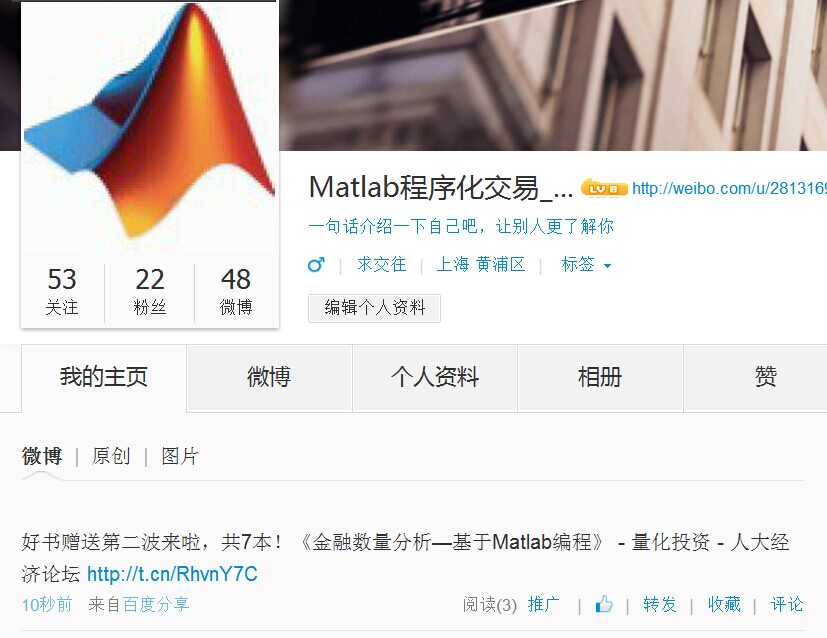Open 评论 comments on the post
The height and width of the screenshot is (638, 827).
[x=787, y=604]
